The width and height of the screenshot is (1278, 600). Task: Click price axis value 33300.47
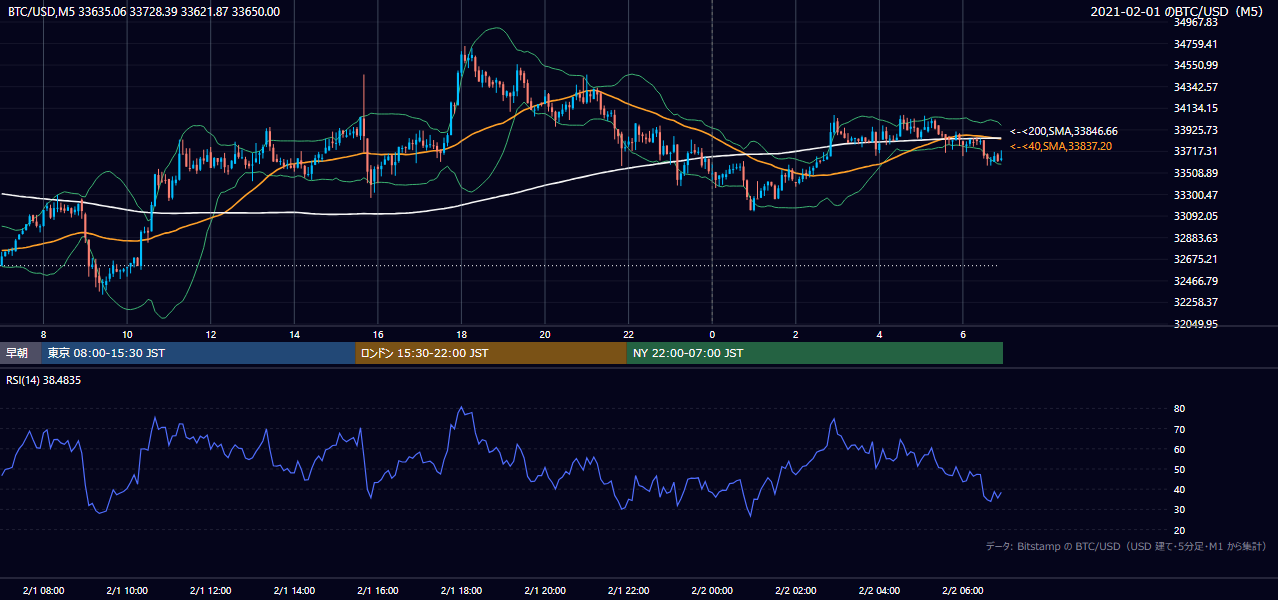[x=1195, y=195]
